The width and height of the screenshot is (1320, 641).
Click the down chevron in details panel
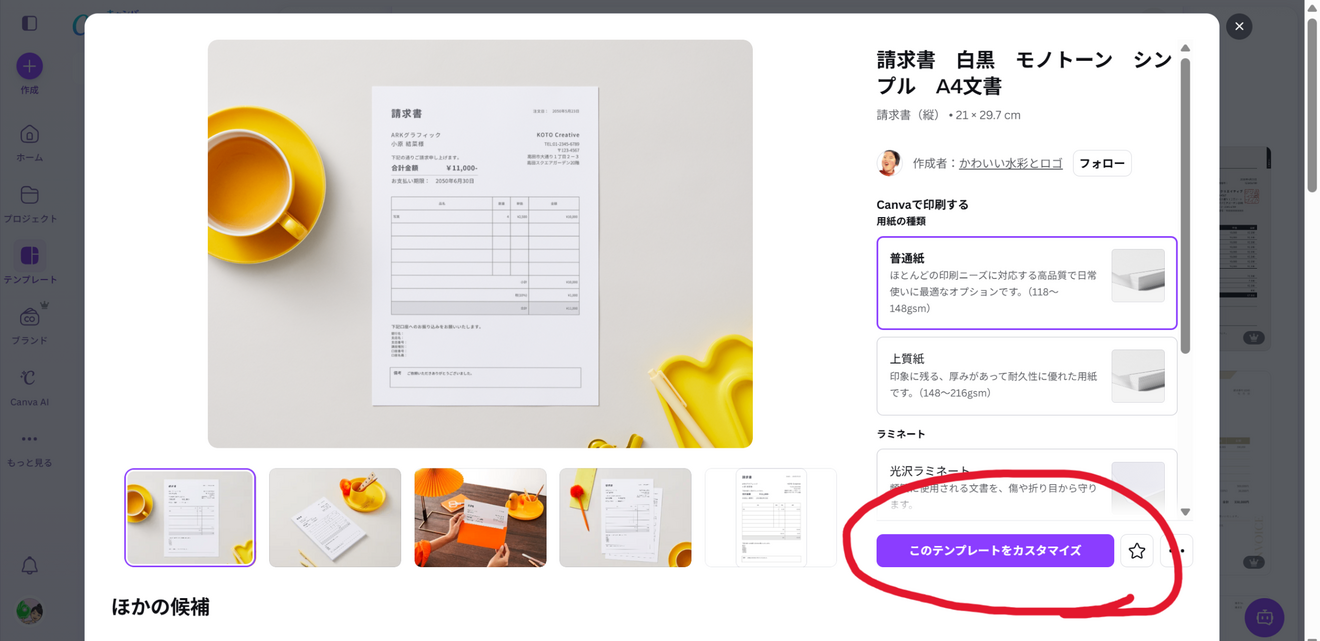pos(1185,511)
